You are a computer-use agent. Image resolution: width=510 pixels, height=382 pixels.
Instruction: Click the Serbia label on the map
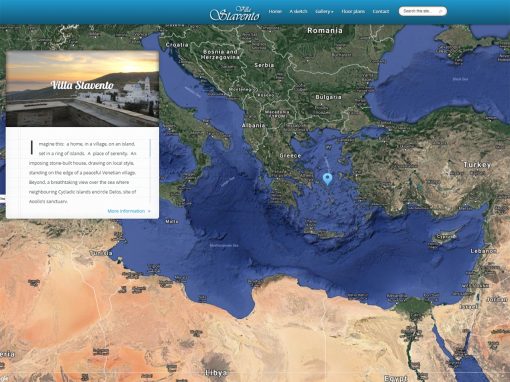264,65
